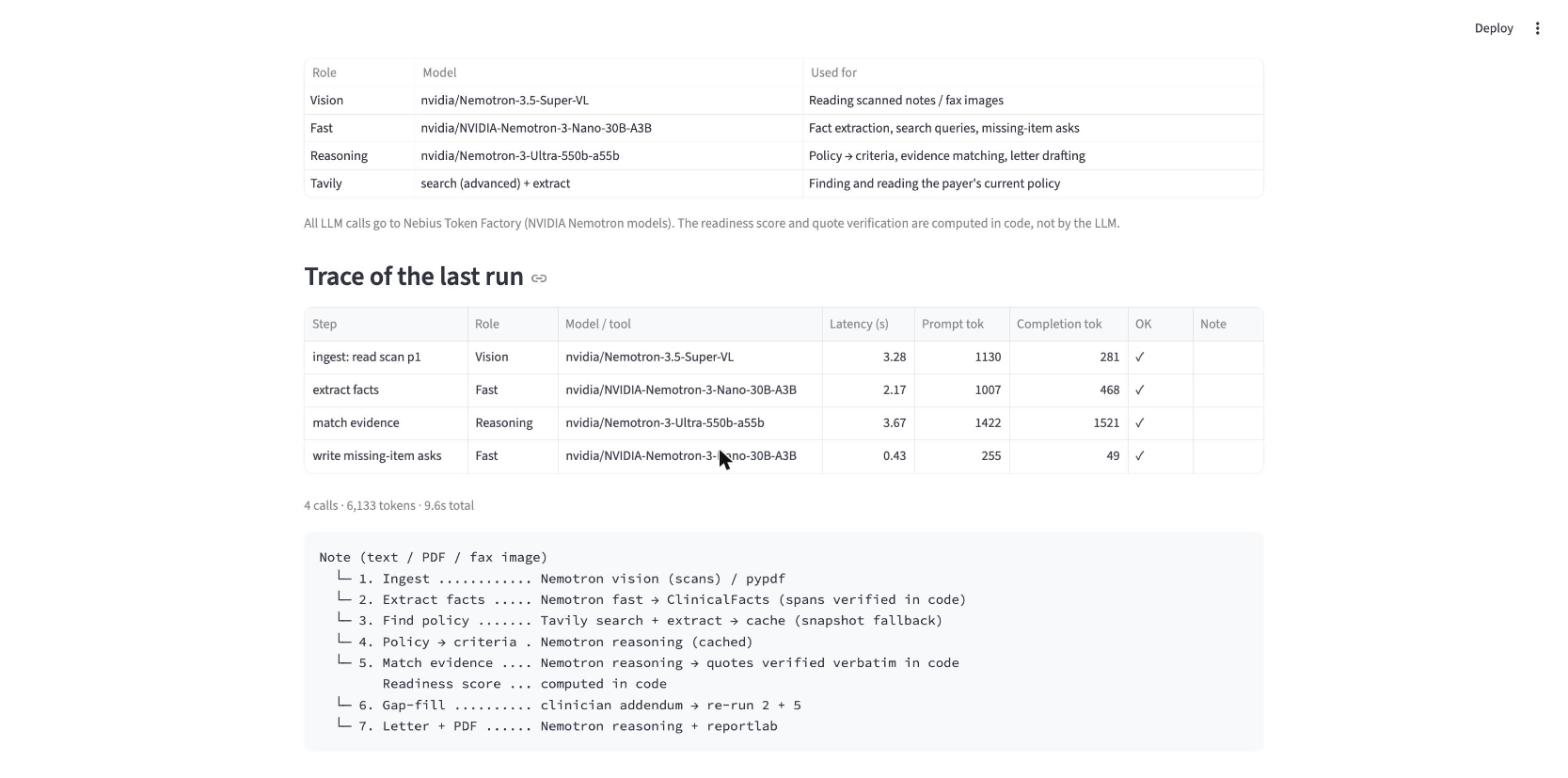Click the Model / tool column header
Viewport: 1568px width, 778px height.
(690, 324)
